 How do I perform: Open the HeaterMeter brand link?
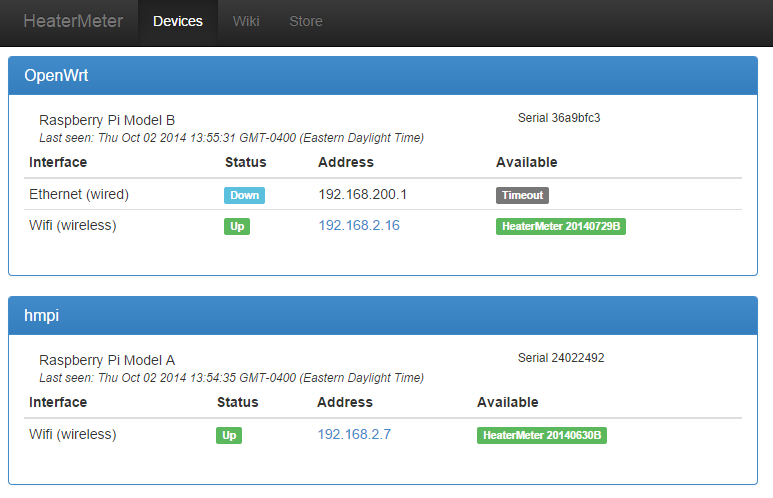[x=73, y=21]
